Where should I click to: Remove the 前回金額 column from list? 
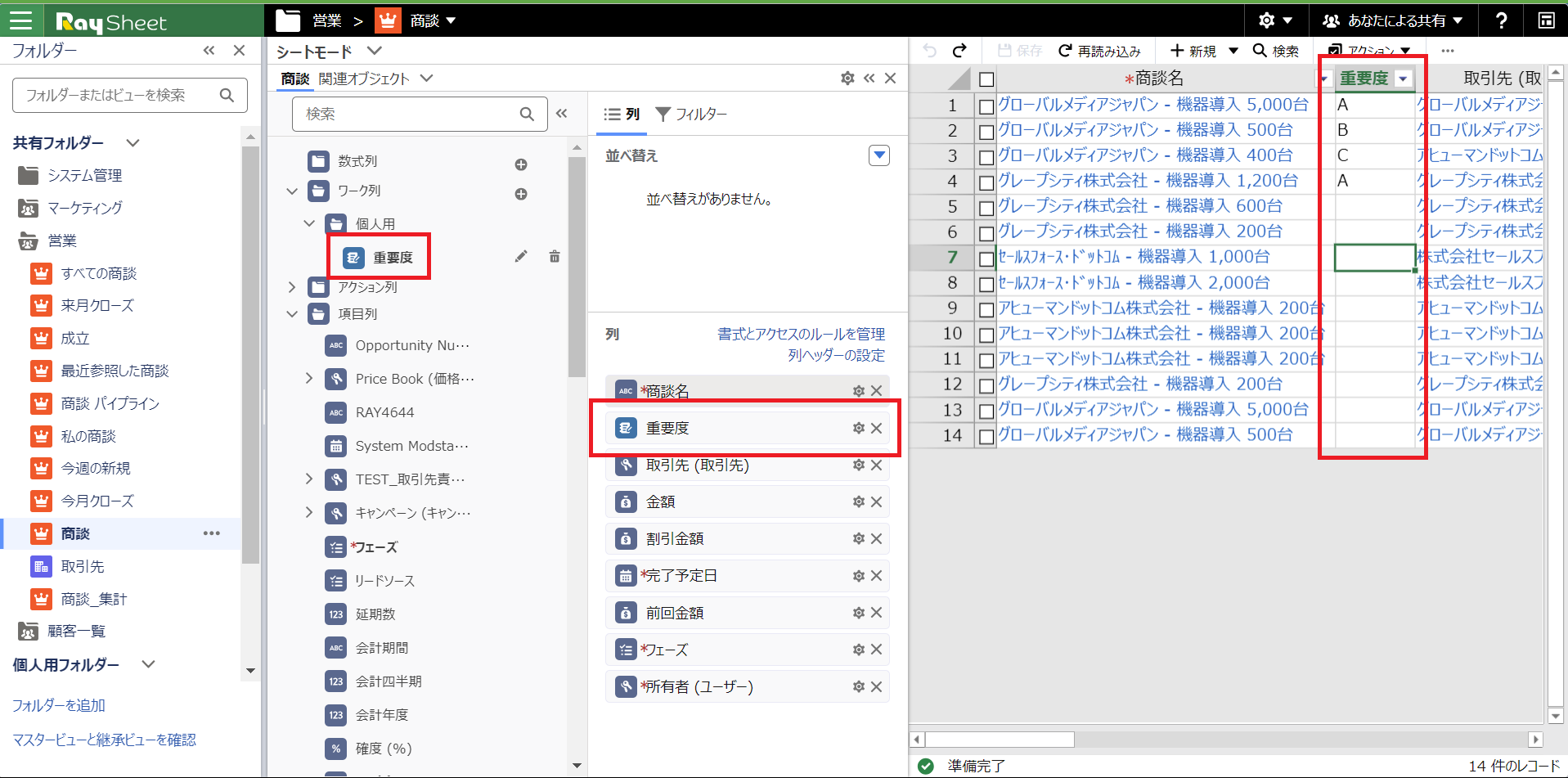[877, 613]
